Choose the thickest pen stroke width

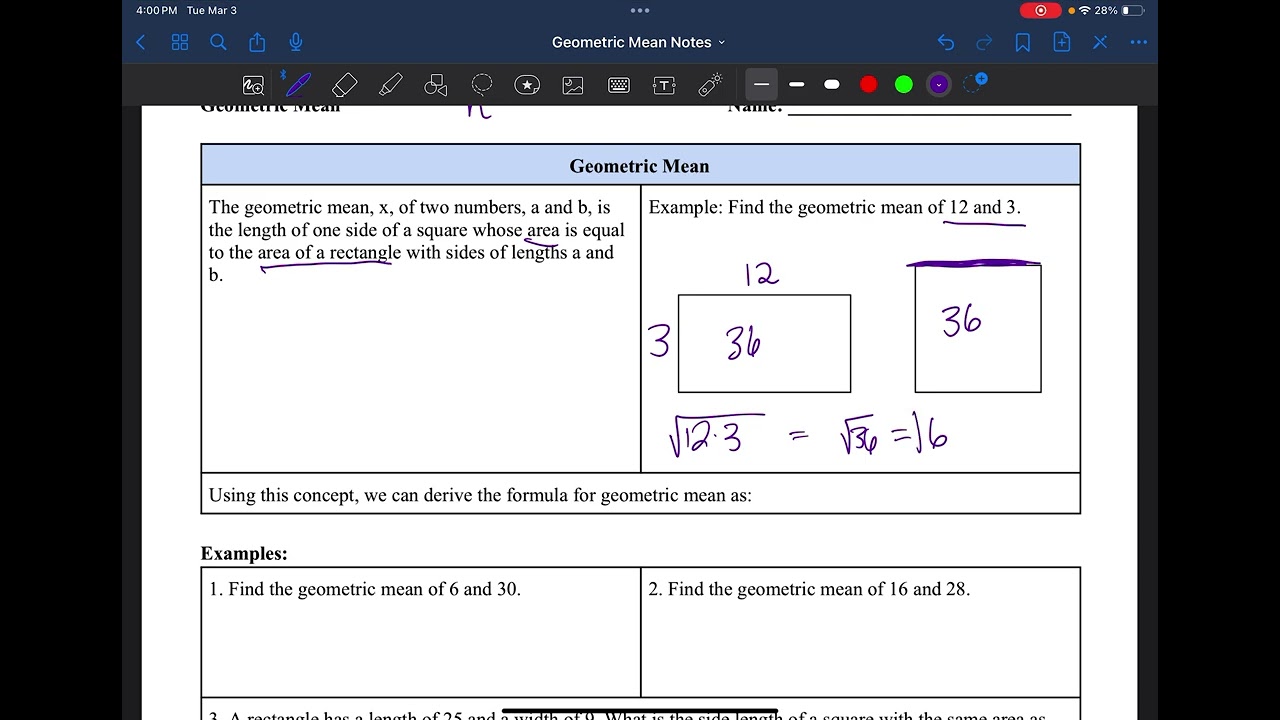click(x=832, y=85)
